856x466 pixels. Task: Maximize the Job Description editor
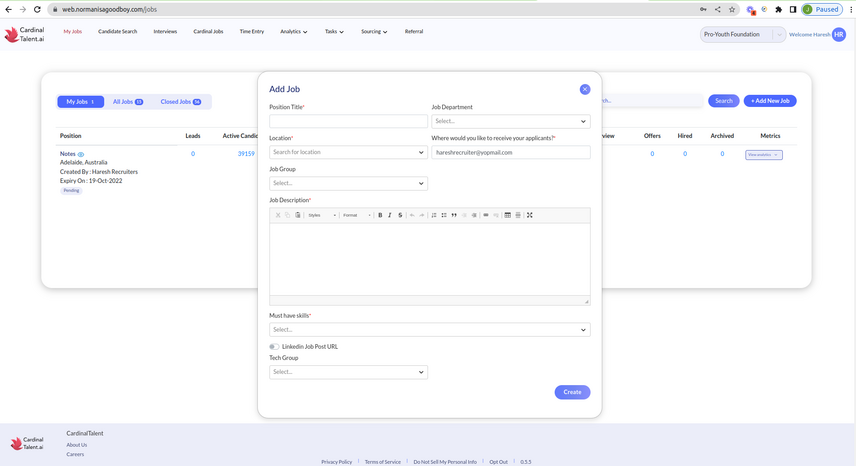click(530, 215)
